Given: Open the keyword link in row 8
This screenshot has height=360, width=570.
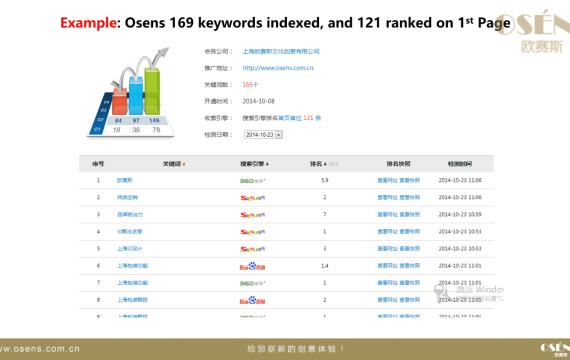Looking at the screenshot, I should [132, 300].
